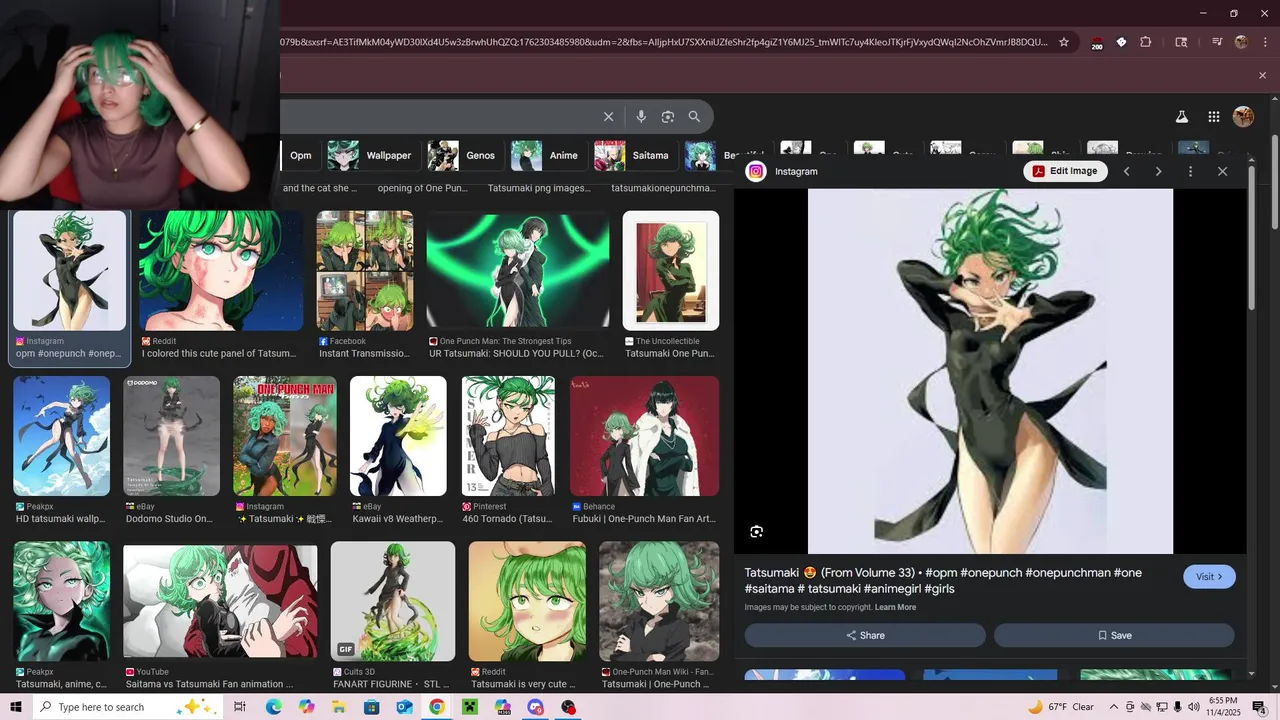Open more options in the image preview panel
This screenshot has width=1280, height=720.
(x=1190, y=171)
